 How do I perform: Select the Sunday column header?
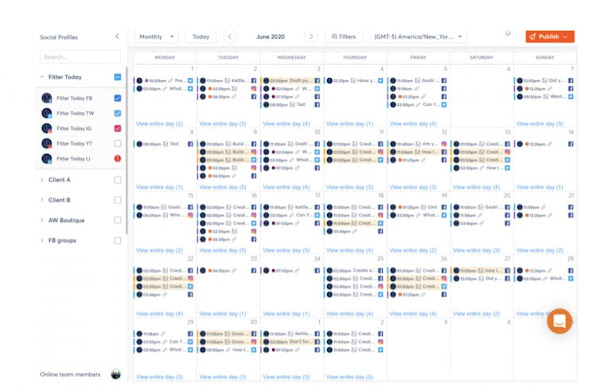[x=545, y=57]
